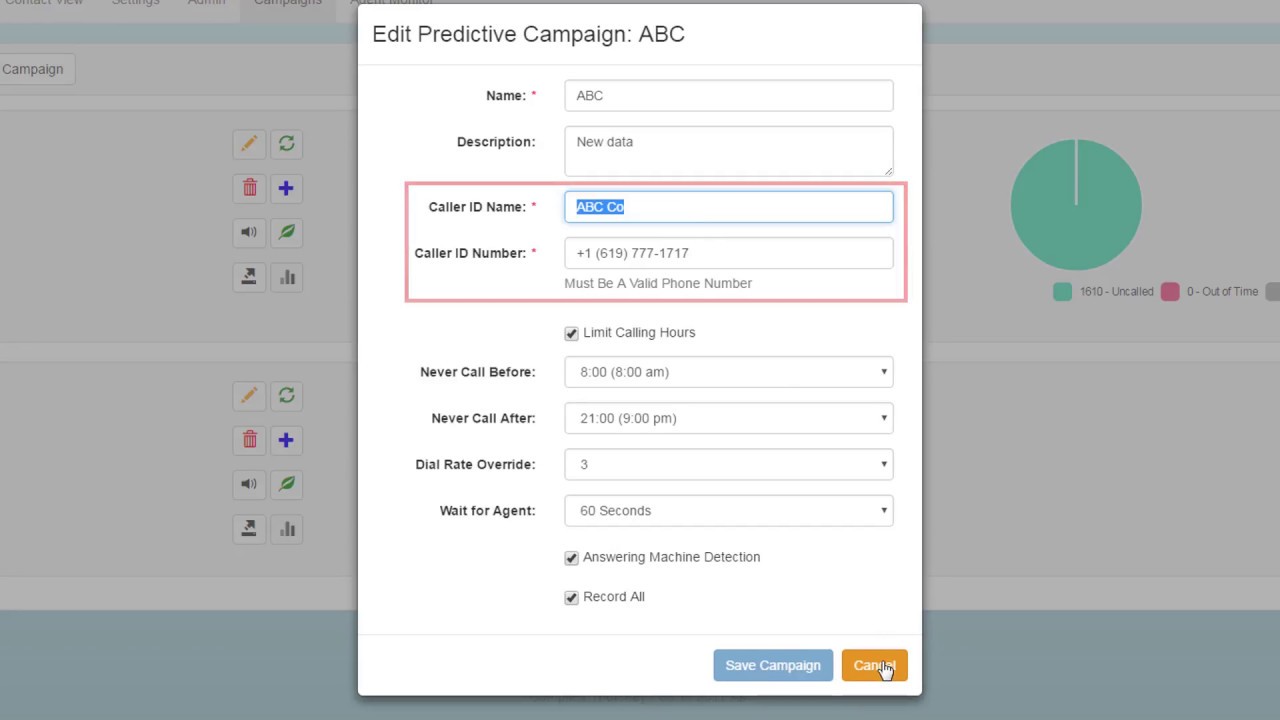Click the teal Uncalled legend swatch
Viewport: 1280px width, 720px height.
(x=1062, y=292)
